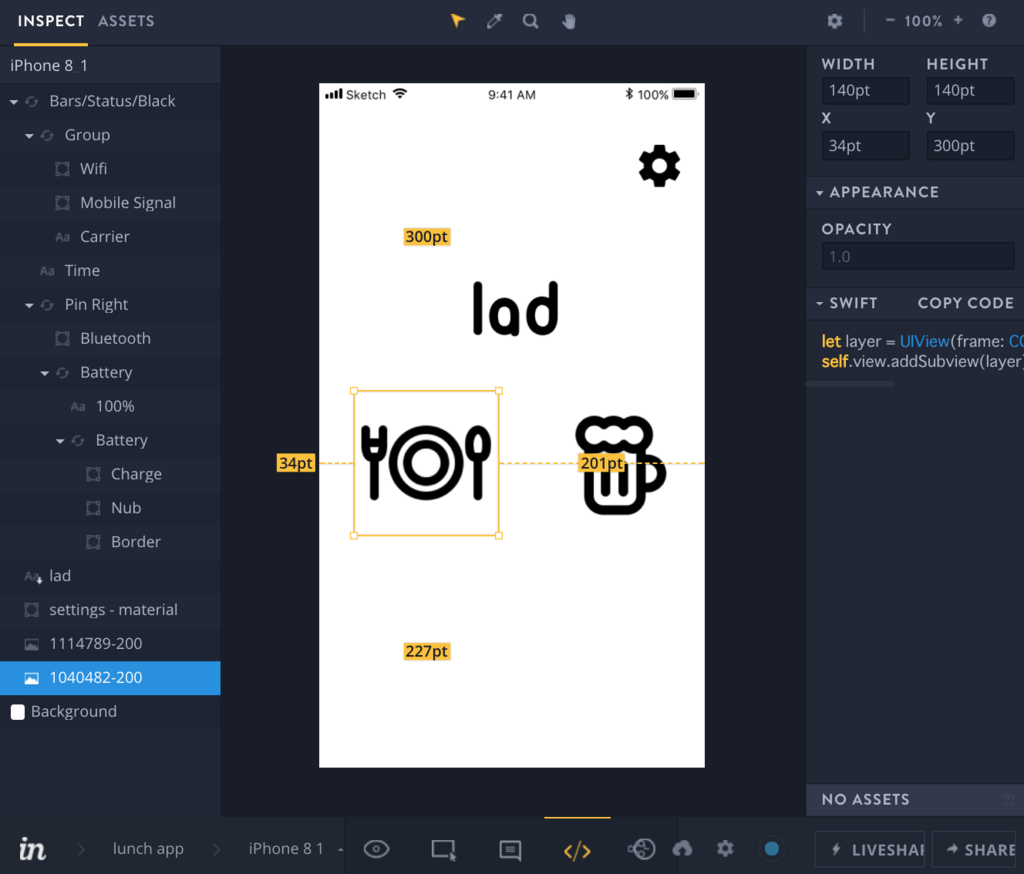Click the Copy Code button
The height and width of the screenshot is (874, 1024).
click(x=965, y=303)
